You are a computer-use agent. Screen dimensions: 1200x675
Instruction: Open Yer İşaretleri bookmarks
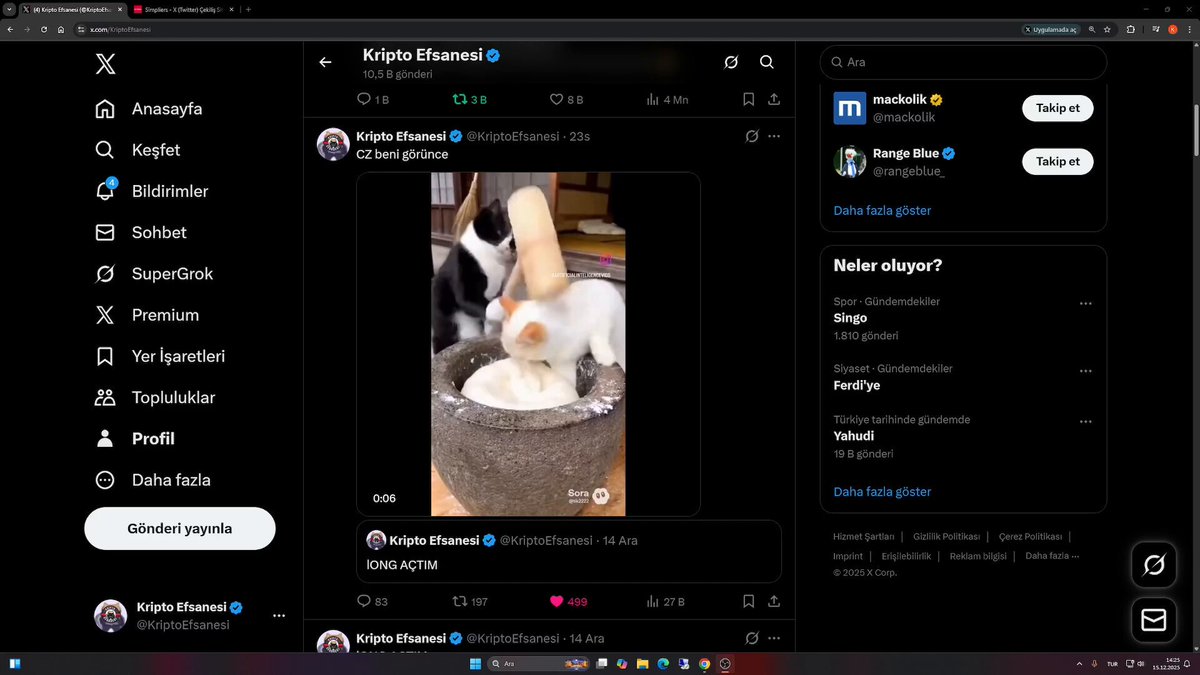point(160,356)
